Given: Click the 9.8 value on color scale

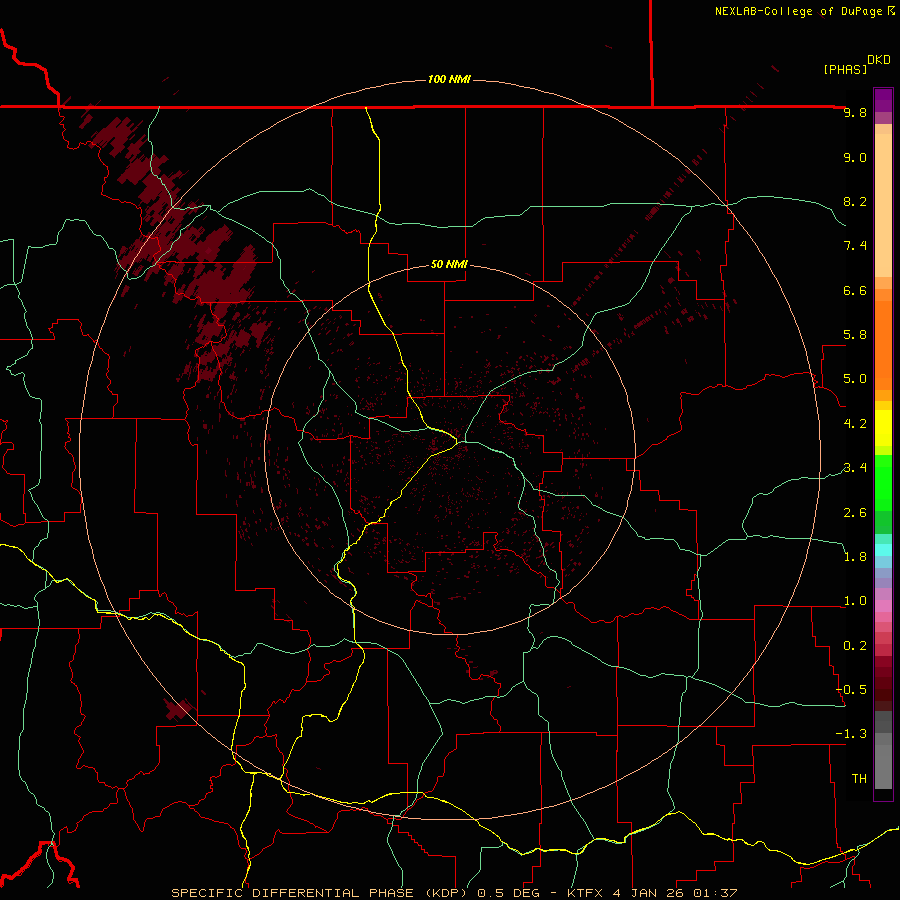Looking at the screenshot, I should click(x=855, y=112).
